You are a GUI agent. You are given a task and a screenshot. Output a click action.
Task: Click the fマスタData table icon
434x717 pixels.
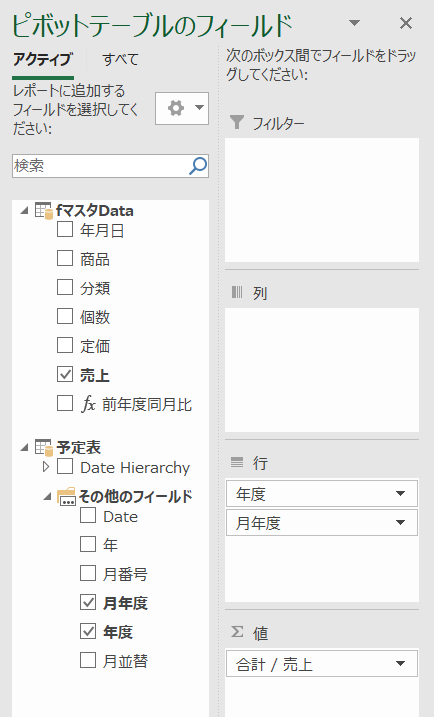pos(44,211)
